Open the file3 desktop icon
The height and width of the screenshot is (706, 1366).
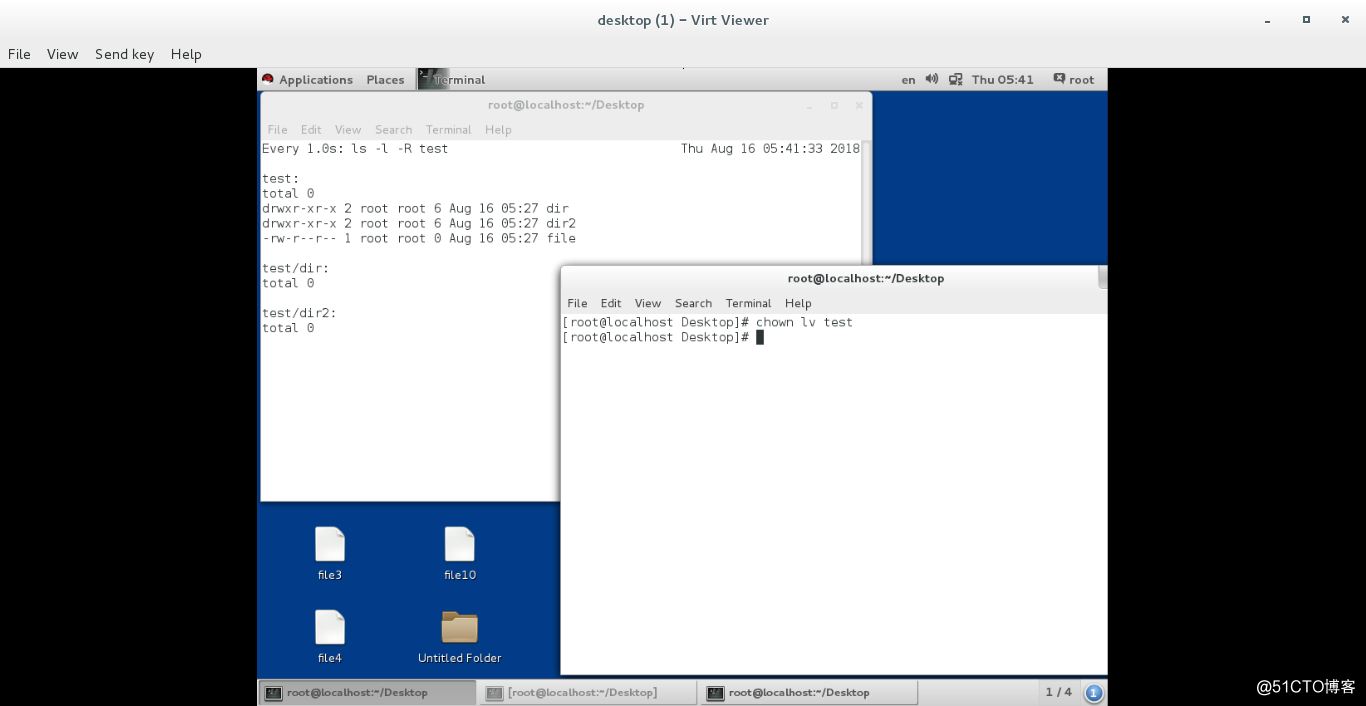[x=329, y=545]
